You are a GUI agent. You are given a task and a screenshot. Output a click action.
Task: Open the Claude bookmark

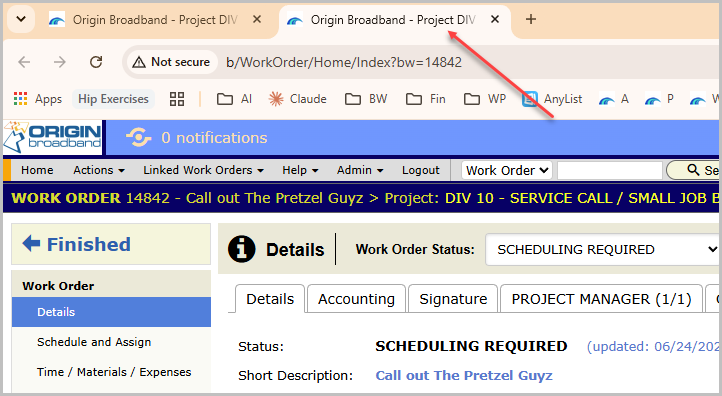(x=297, y=99)
